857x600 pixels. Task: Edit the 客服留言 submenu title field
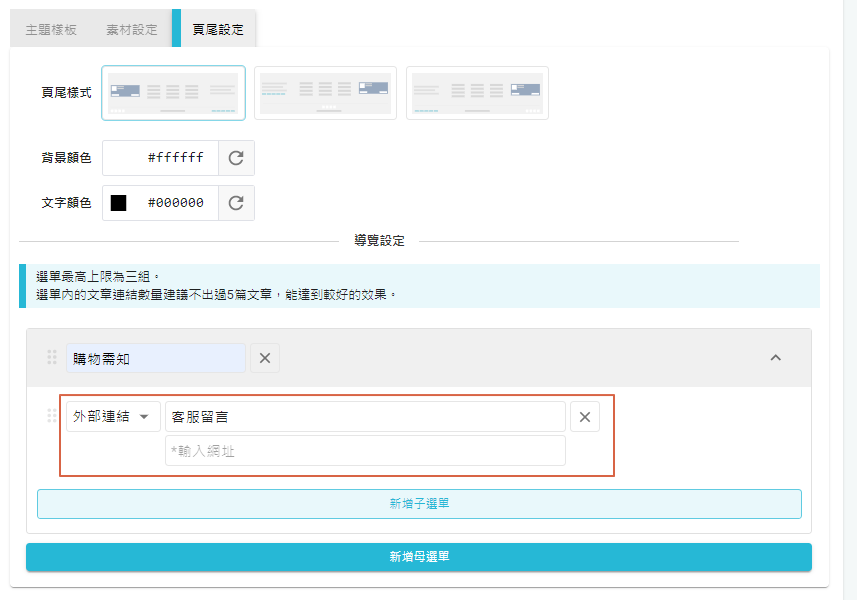pos(365,416)
